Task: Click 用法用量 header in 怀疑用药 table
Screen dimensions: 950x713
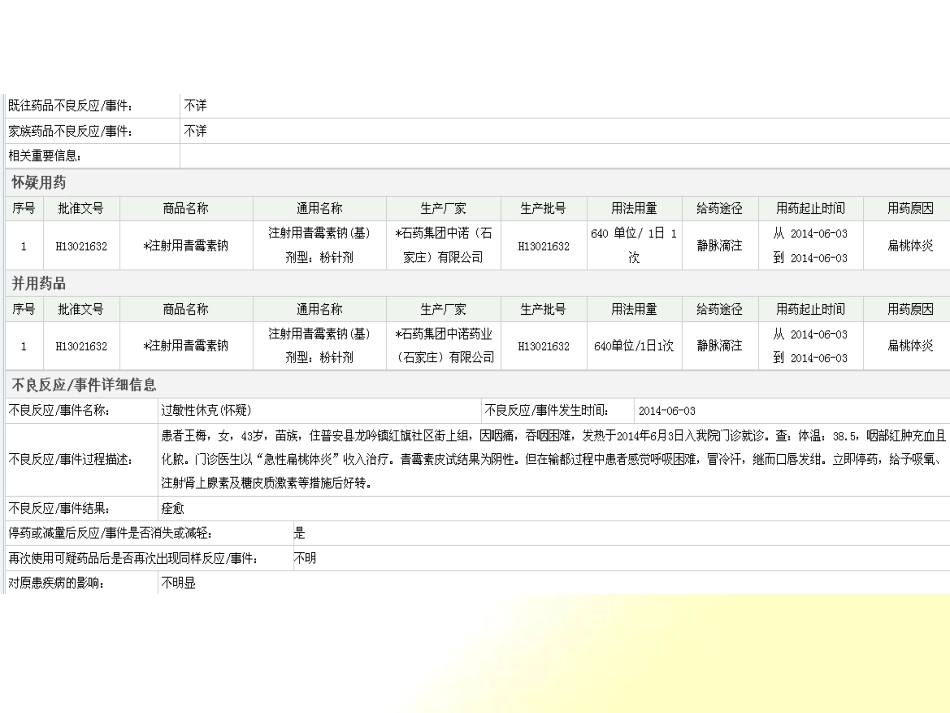Action: tap(634, 208)
